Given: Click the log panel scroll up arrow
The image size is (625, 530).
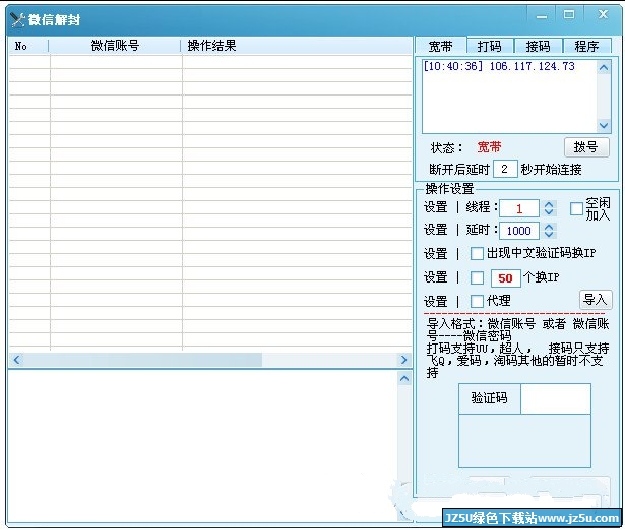Looking at the screenshot, I should pos(604,68).
